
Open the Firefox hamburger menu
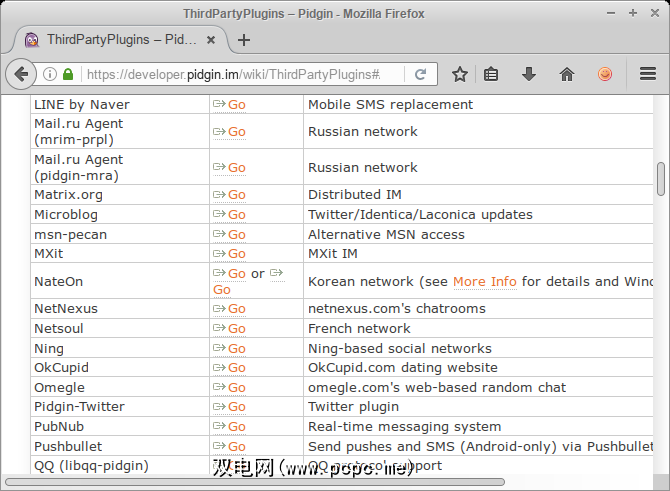click(x=647, y=74)
